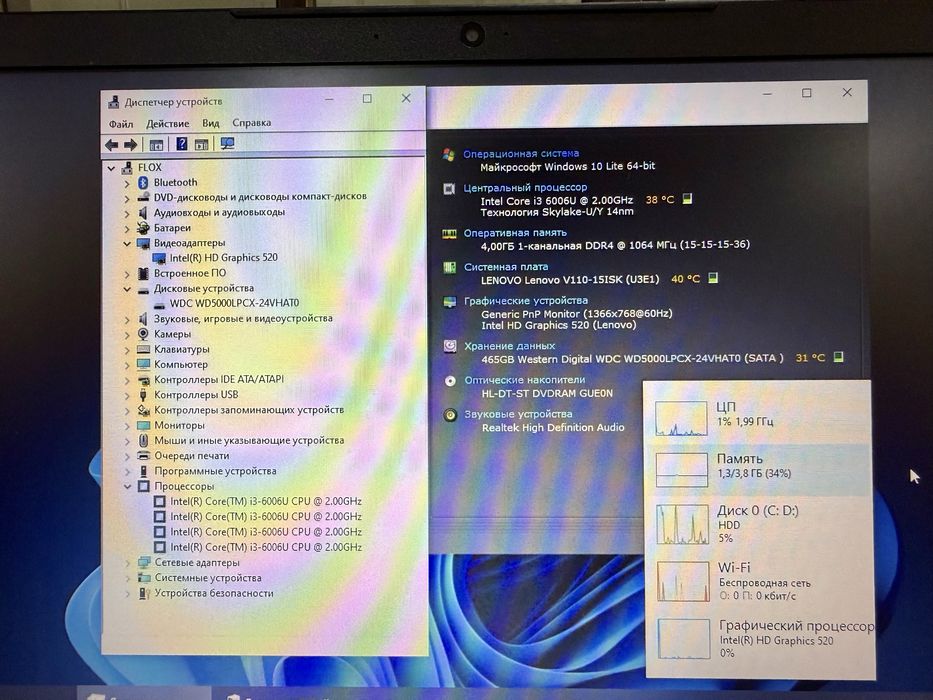Select the Очереди печати printer icon
This screenshot has height=700, width=933.
point(143,456)
